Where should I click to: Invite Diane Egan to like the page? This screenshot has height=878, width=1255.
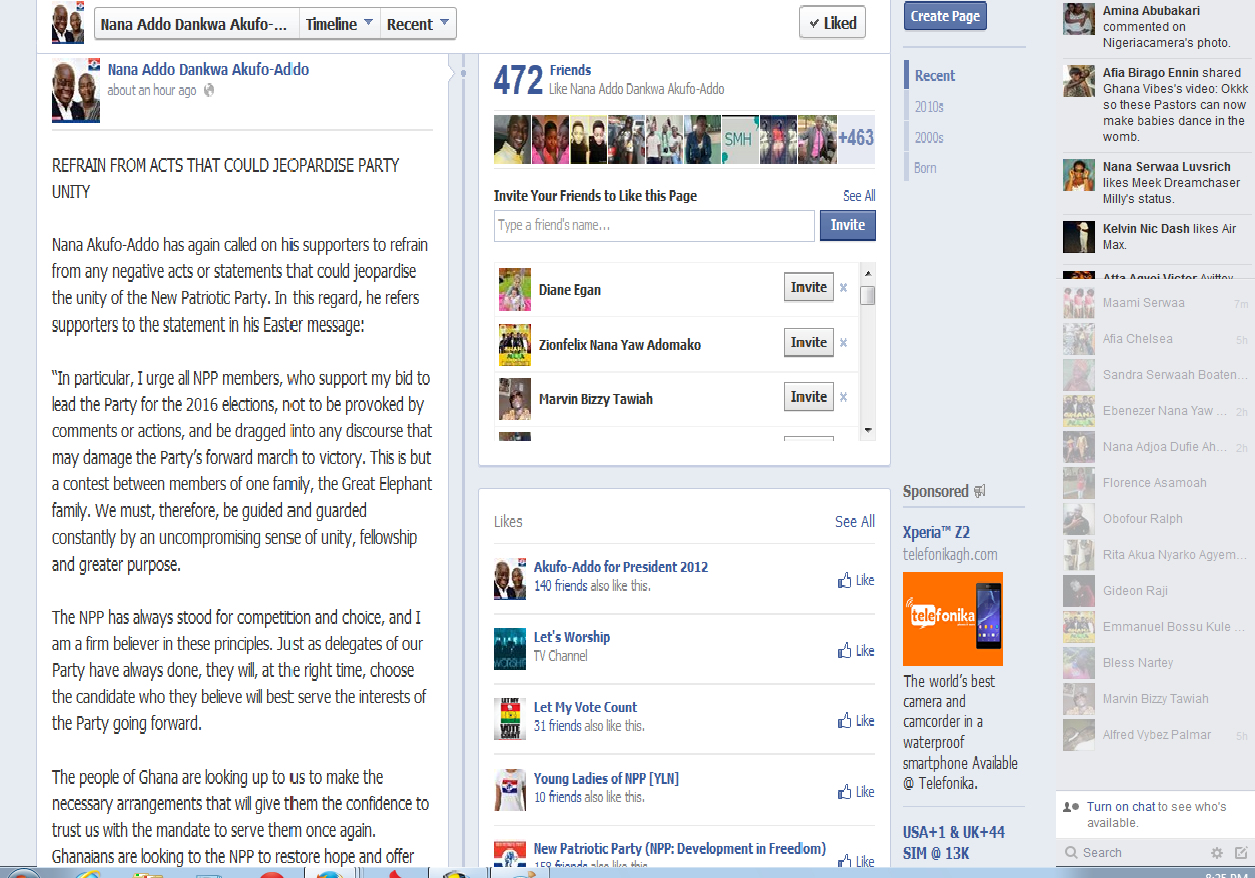click(x=809, y=287)
